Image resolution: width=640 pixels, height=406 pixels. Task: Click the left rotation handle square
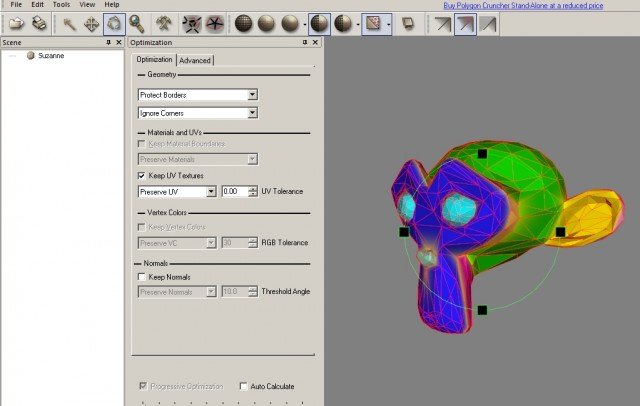[404, 232]
